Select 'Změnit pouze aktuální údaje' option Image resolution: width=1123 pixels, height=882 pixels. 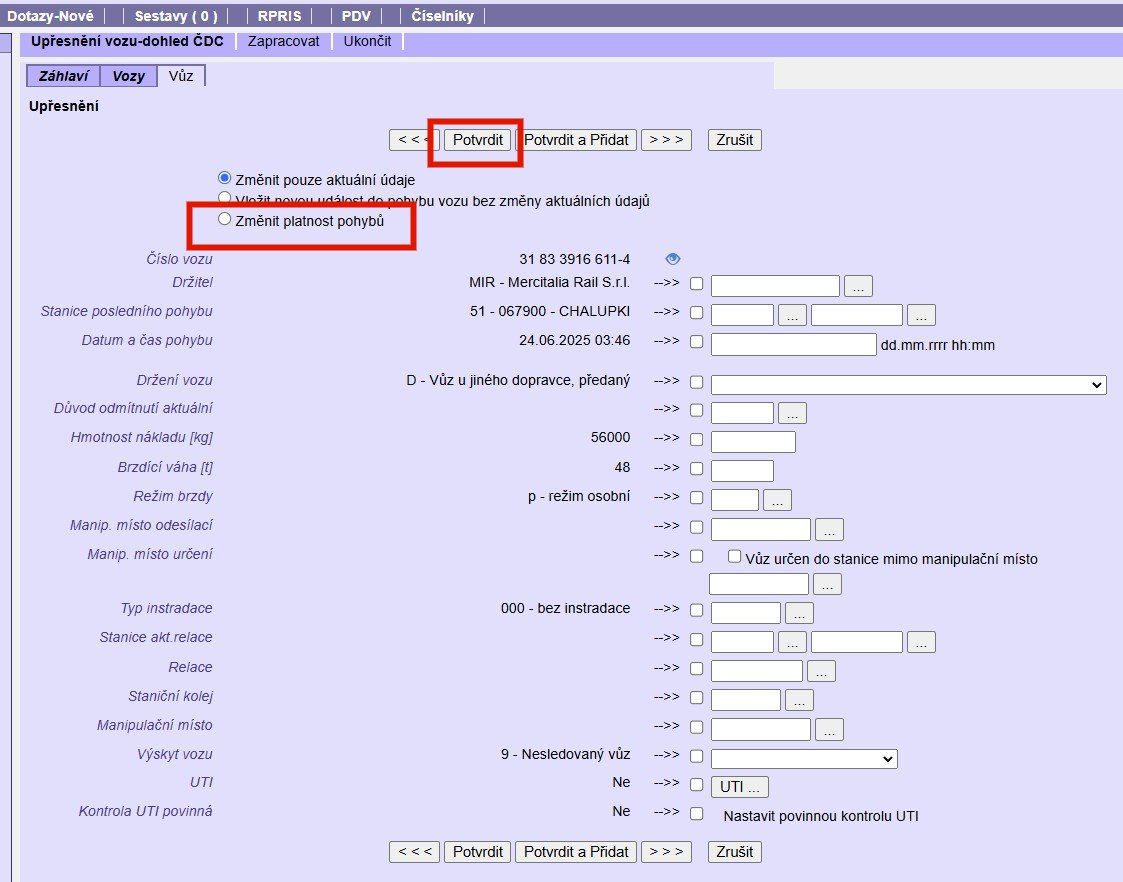click(225, 178)
